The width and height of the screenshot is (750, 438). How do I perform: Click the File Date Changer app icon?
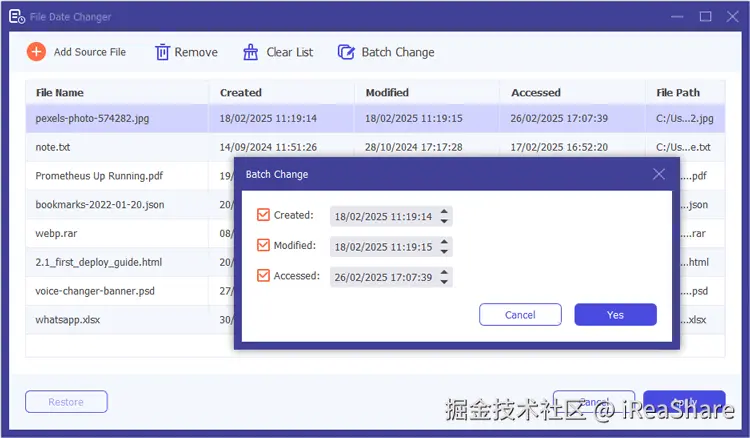point(17,17)
